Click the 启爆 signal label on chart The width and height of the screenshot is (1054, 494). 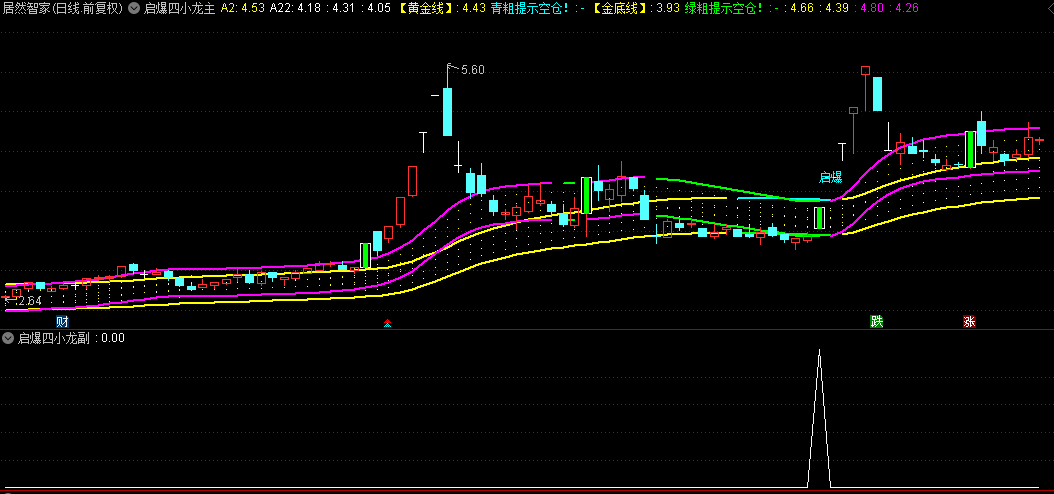coord(831,177)
